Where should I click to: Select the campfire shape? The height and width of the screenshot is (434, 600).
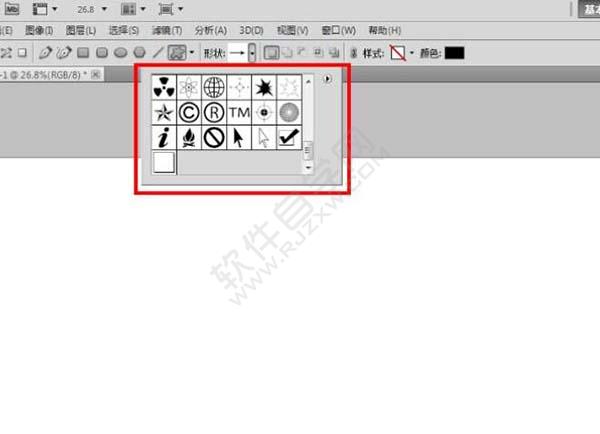189,137
